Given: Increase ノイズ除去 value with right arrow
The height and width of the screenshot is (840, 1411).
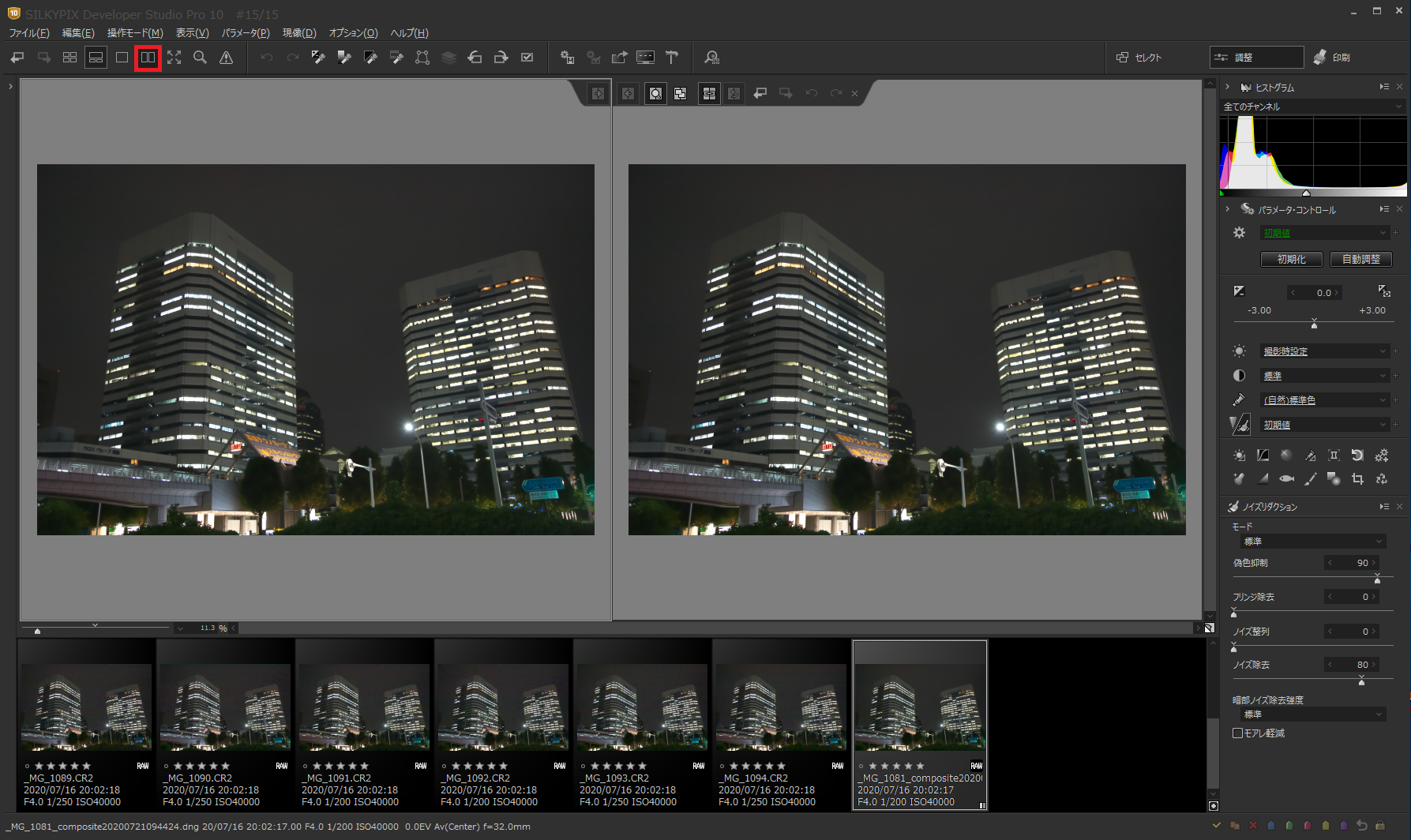Looking at the screenshot, I should [x=1375, y=665].
